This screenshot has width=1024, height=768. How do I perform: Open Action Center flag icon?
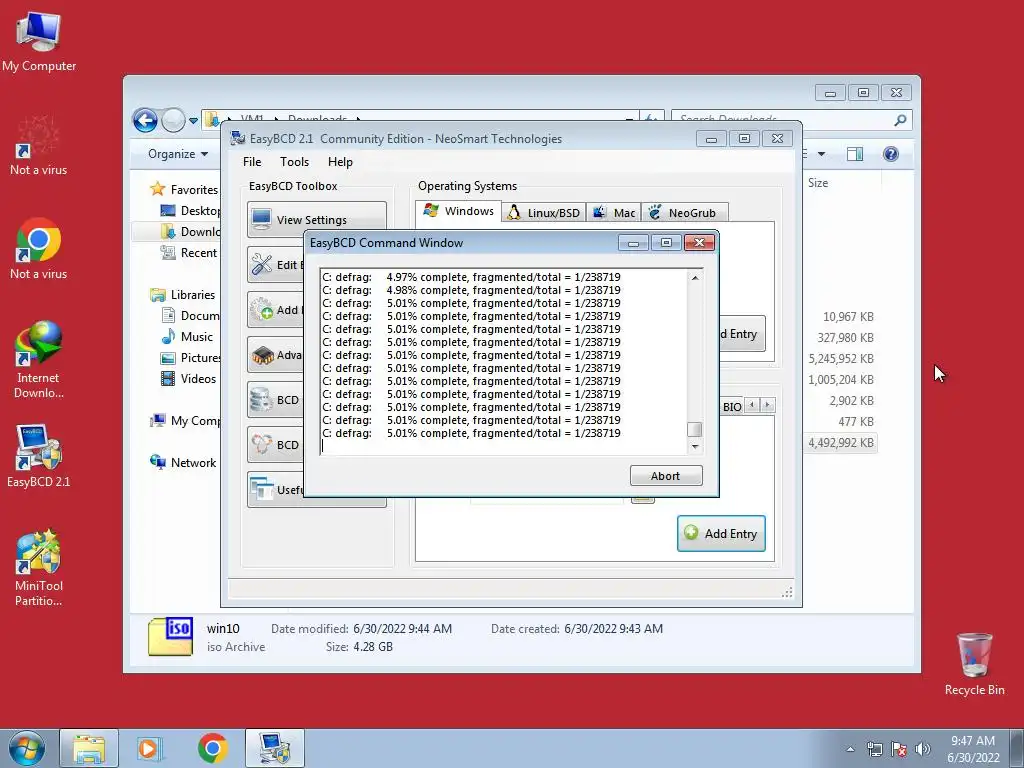pos(899,749)
